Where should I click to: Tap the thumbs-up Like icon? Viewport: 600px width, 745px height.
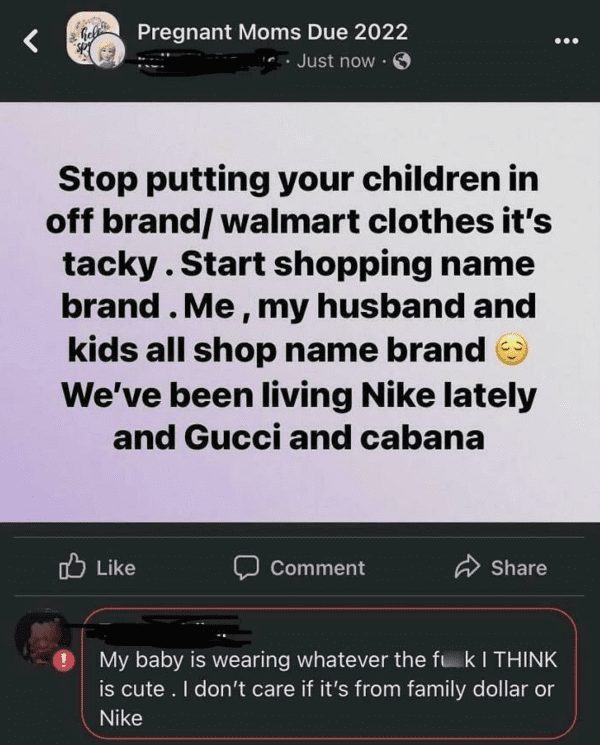click(72, 566)
